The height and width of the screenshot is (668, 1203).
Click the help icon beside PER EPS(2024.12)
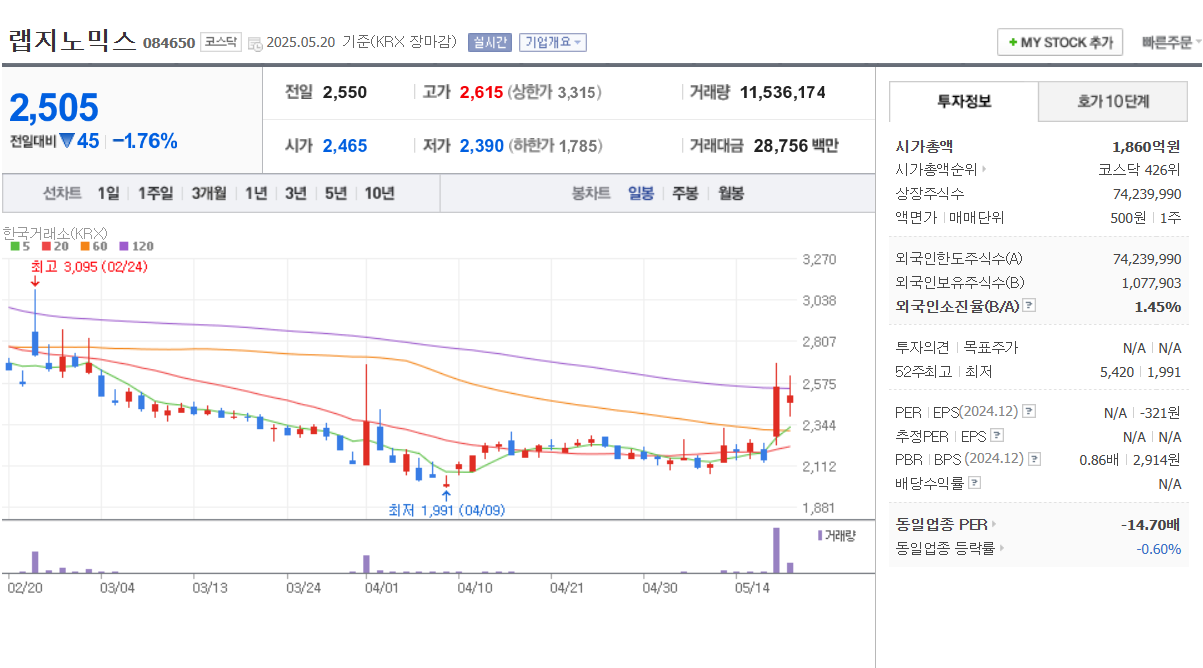tap(1029, 412)
